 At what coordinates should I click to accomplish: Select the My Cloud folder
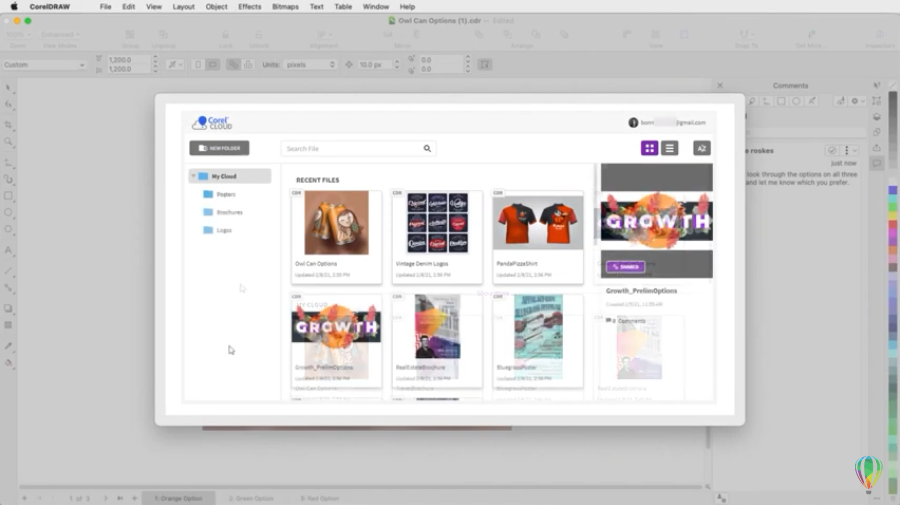(230, 176)
